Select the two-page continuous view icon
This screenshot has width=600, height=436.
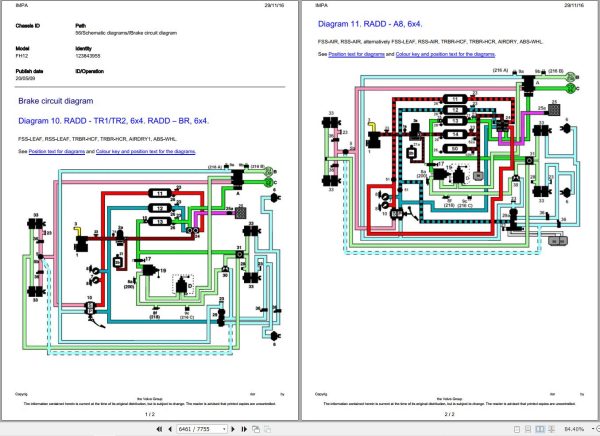(551, 429)
